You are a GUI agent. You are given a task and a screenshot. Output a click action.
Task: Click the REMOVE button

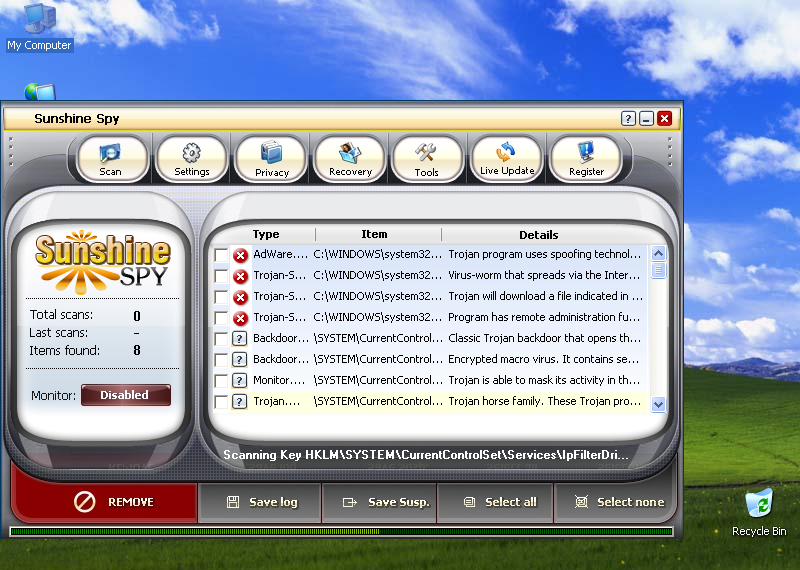pyautogui.click(x=105, y=502)
